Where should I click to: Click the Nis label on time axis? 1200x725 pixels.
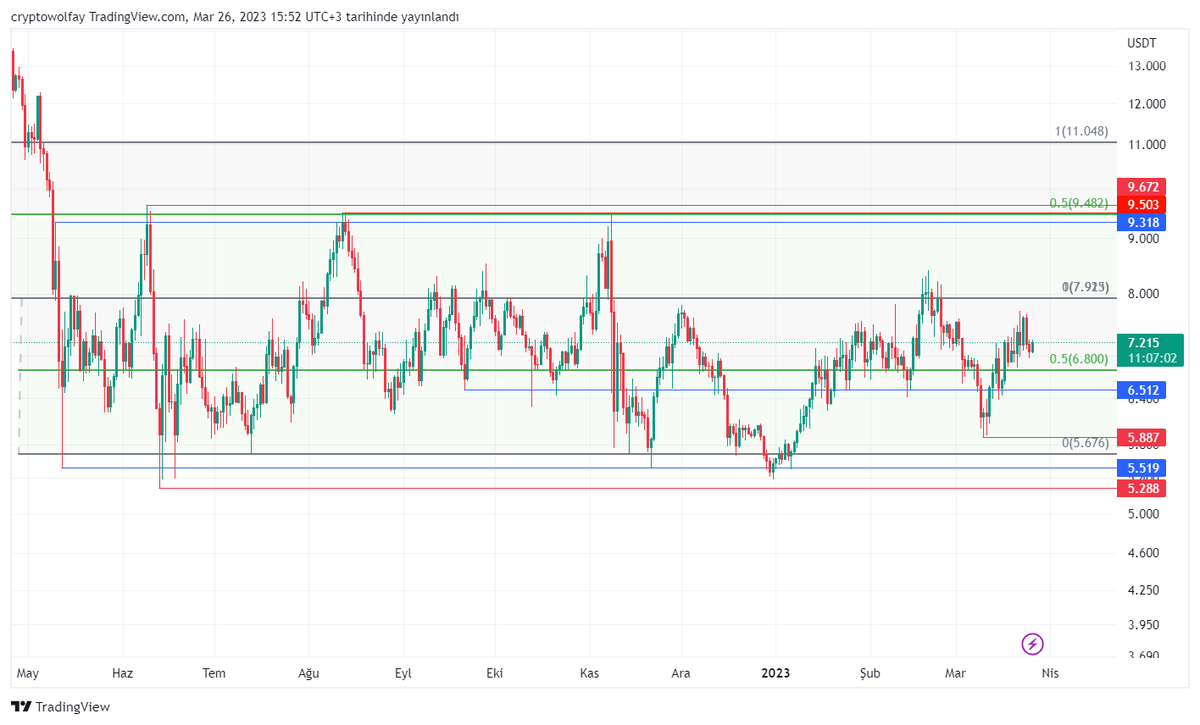[1049, 673]
